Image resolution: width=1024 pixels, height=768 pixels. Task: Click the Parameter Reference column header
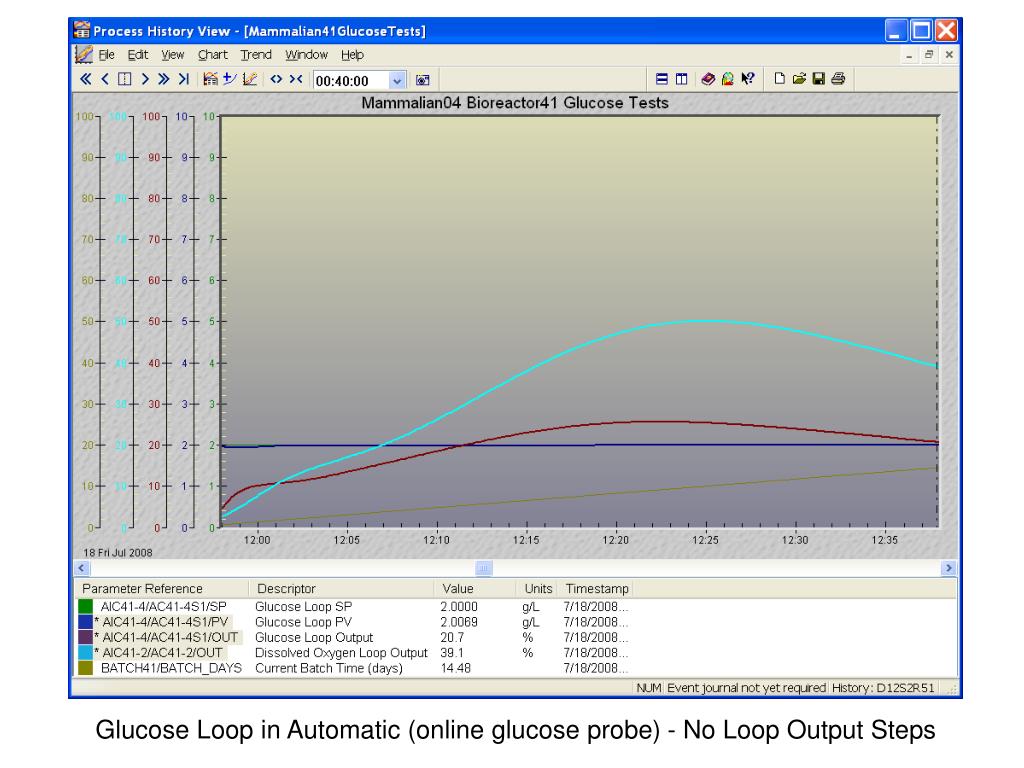click(162, 588)
